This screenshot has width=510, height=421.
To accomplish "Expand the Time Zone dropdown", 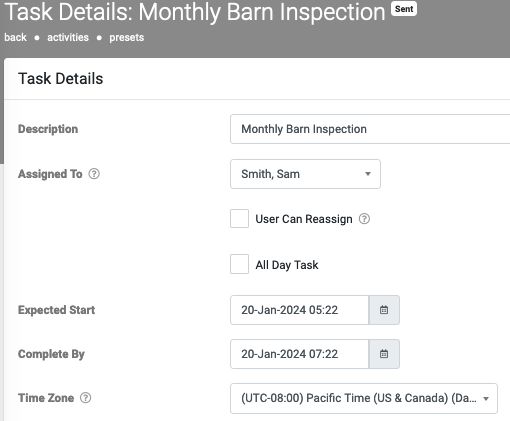I will (364, 398).
